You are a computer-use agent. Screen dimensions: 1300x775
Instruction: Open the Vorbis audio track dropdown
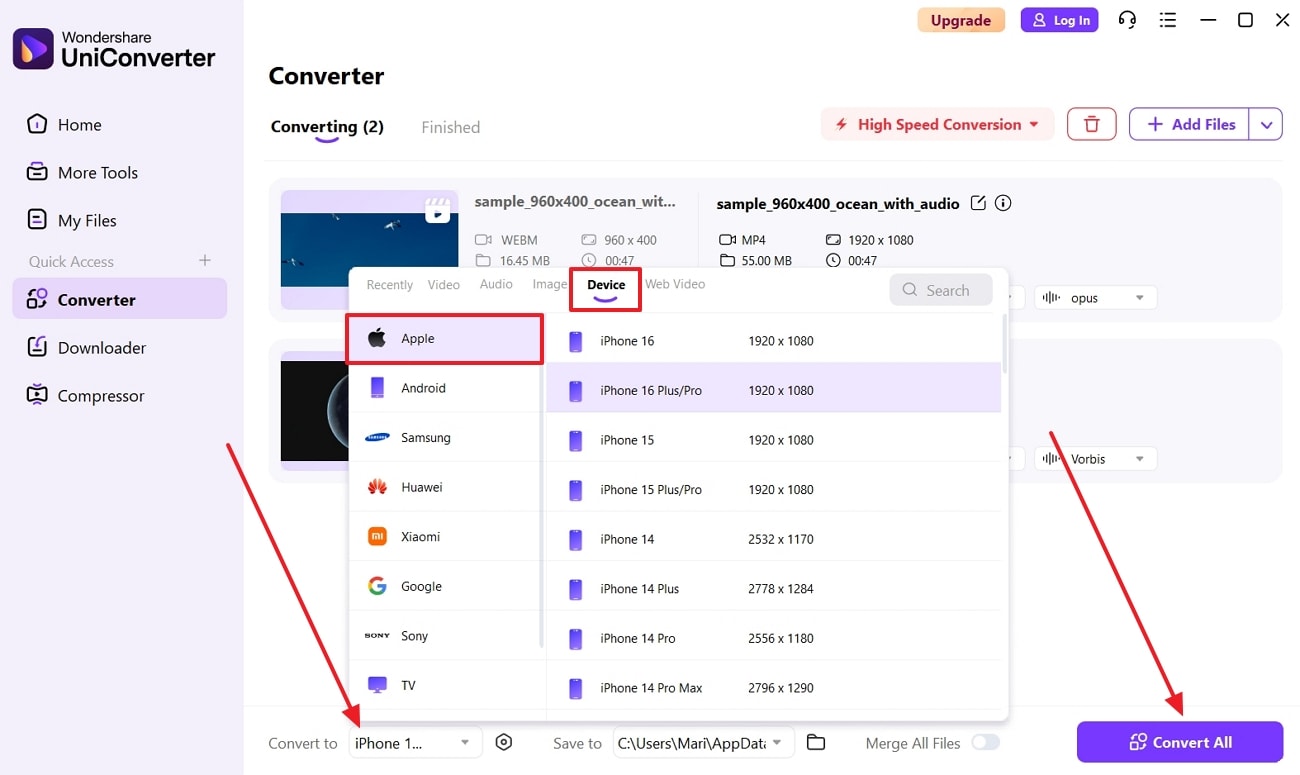pos(1095,459)
